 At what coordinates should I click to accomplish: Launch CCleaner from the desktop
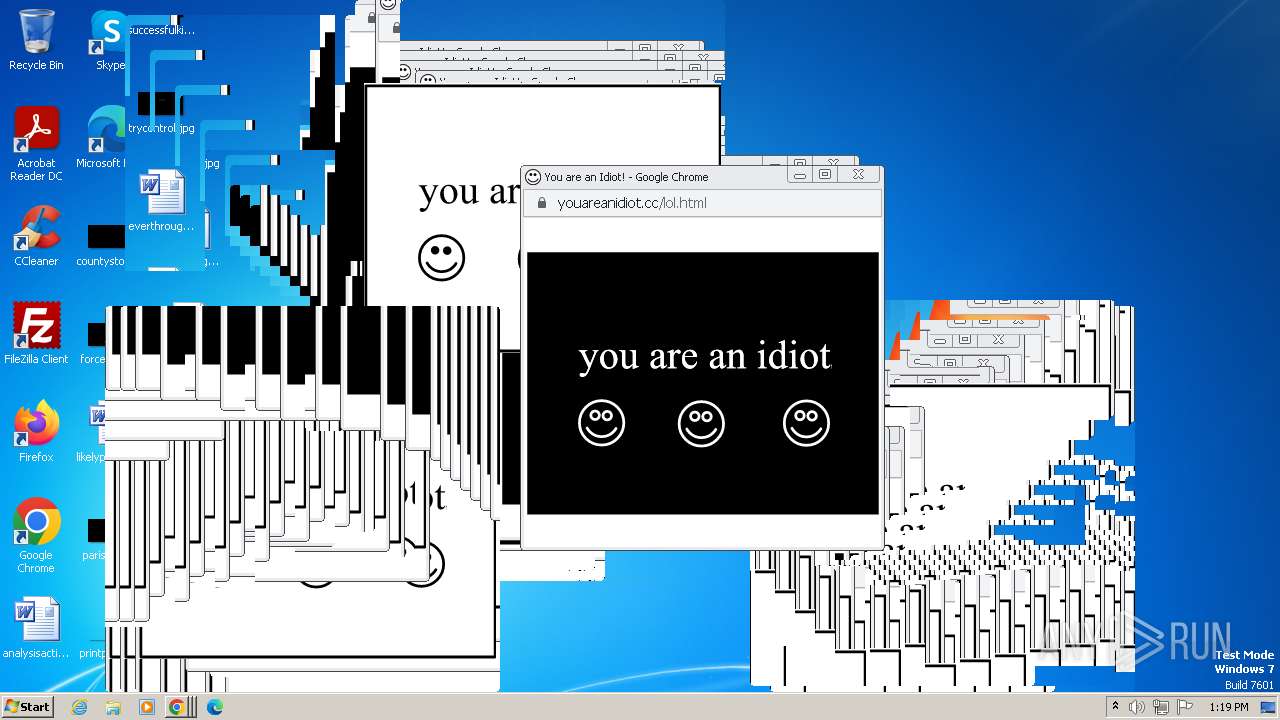tap(36, 237)
